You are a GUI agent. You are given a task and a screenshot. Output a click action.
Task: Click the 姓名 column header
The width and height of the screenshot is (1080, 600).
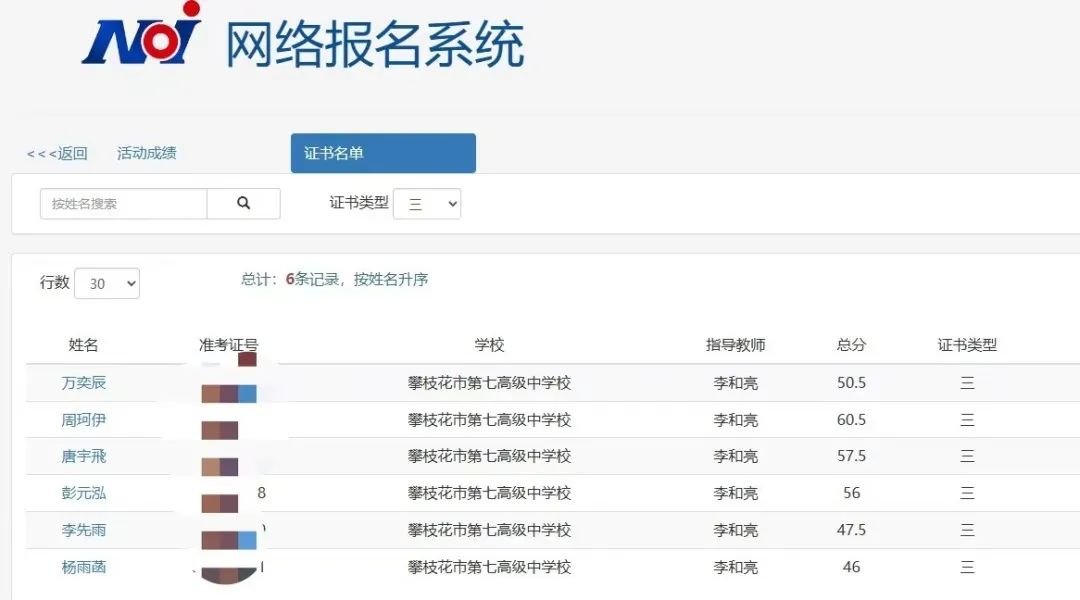84,345
